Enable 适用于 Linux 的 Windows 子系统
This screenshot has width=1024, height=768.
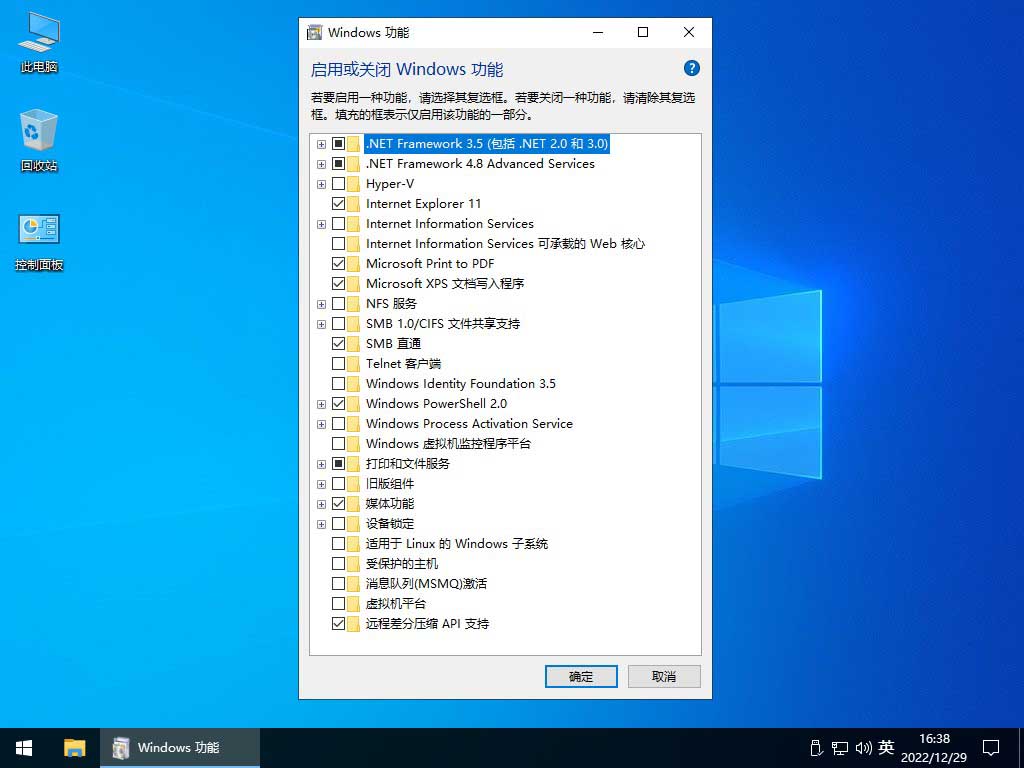[x=339, y=543]
